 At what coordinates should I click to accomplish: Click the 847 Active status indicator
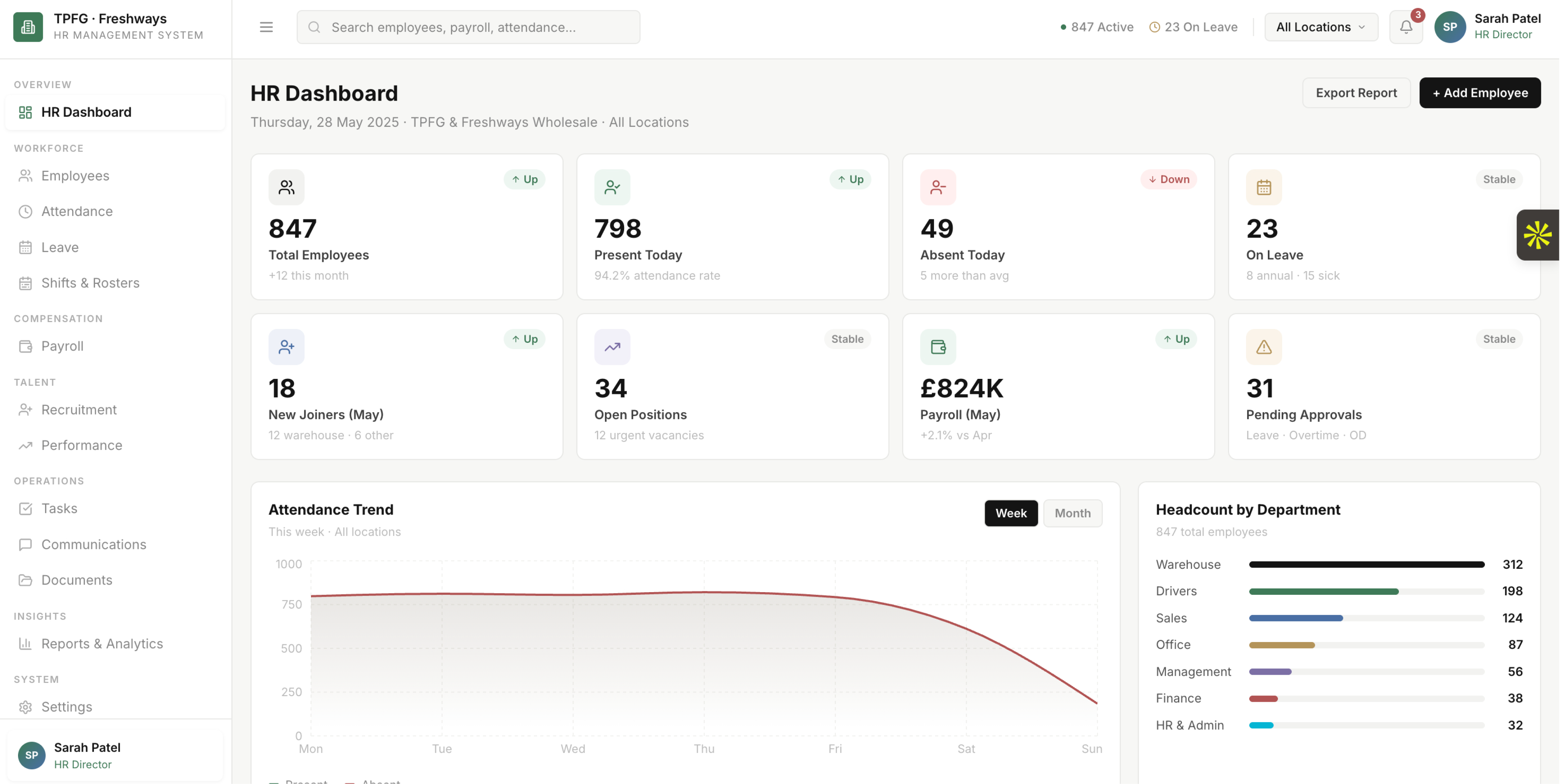1097,27
